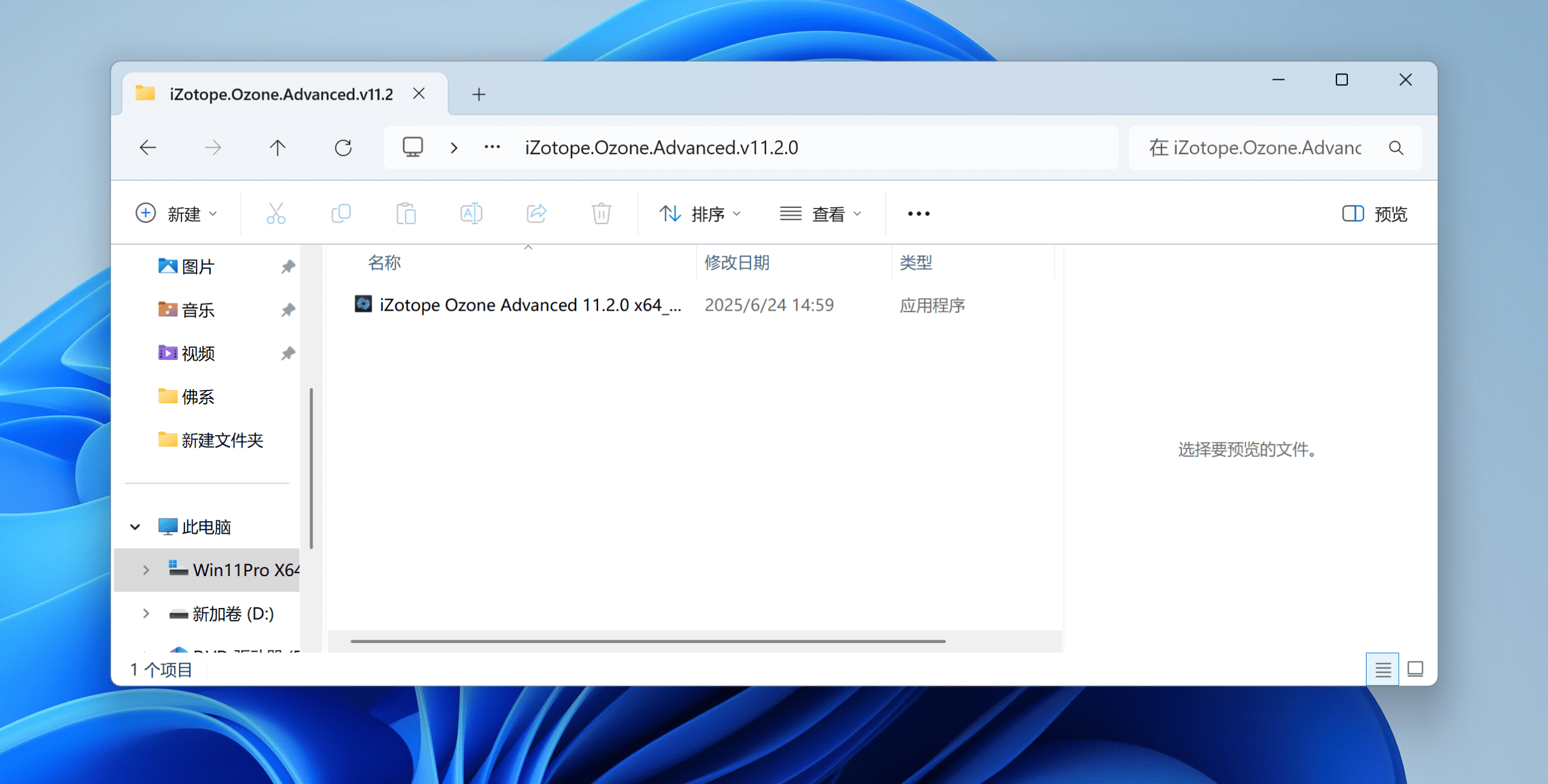Click the Rename icon in toolbar

(471, 213)
